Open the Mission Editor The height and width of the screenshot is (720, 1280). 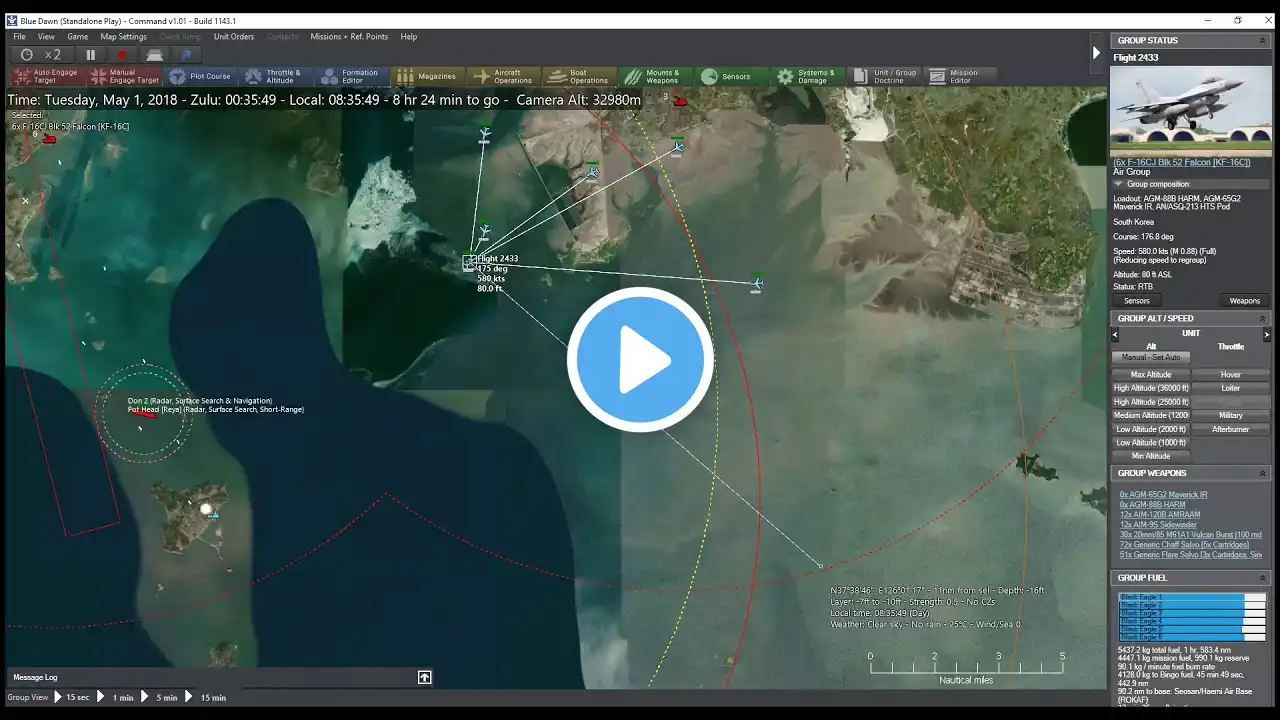pos(960,76)
